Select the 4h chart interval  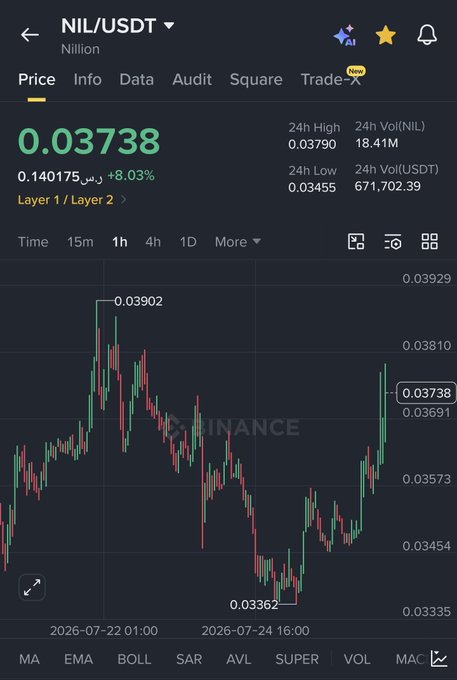tap(153, 242)
